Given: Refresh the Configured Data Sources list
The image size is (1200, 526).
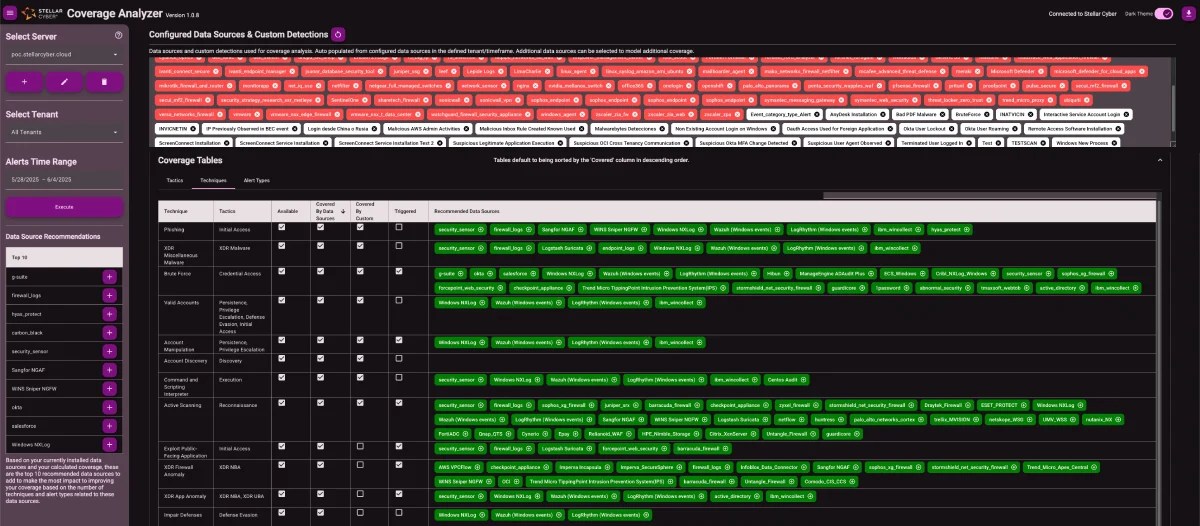Looking at the screenshot, I should pyautogui.click(x=337, y=35).
